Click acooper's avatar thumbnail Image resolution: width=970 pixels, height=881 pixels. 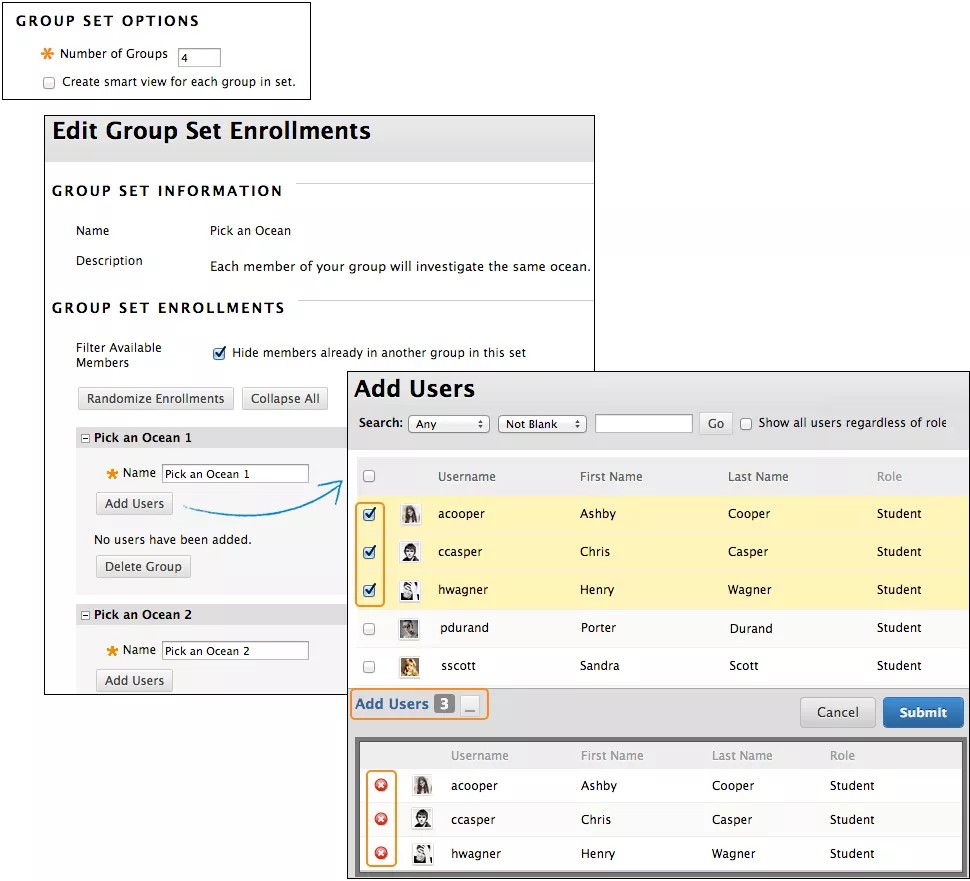click(x=412, y=513)
